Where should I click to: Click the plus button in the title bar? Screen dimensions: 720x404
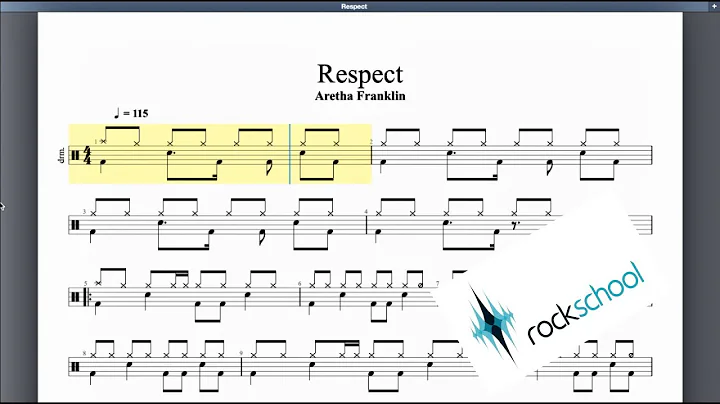pyautogui.click(x=714, y=6)
